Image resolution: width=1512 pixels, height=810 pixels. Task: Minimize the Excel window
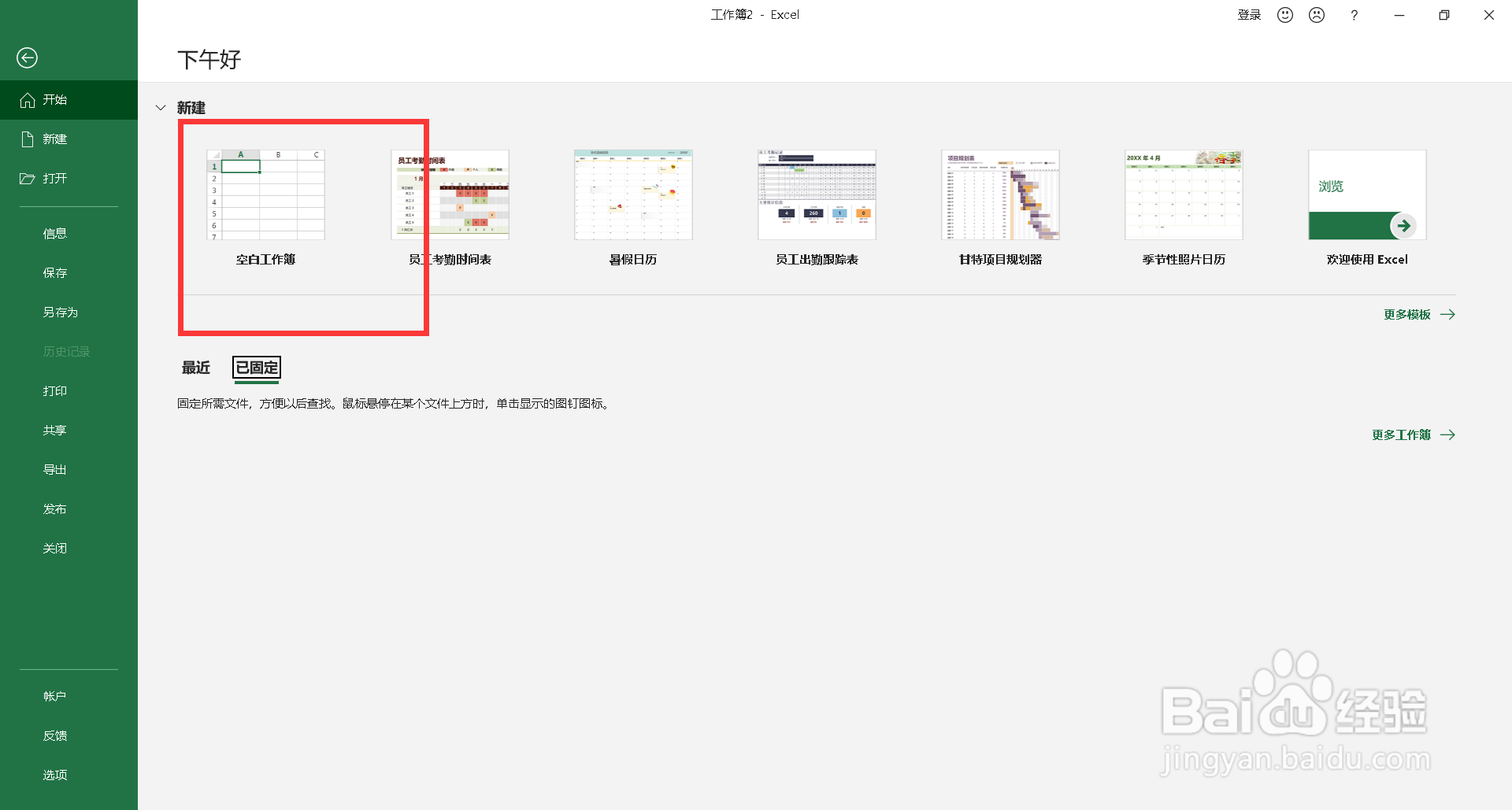coord(1399,15)
